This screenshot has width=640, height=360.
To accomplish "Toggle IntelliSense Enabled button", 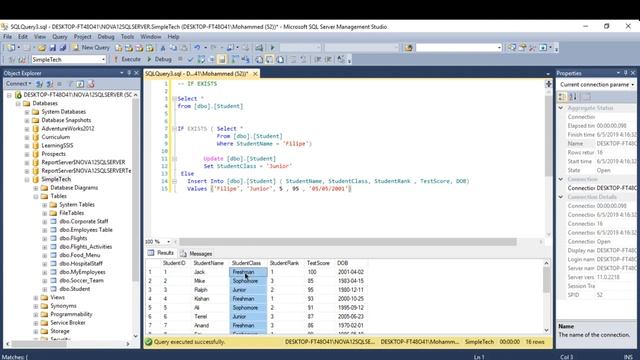I will tap(222, 60).
